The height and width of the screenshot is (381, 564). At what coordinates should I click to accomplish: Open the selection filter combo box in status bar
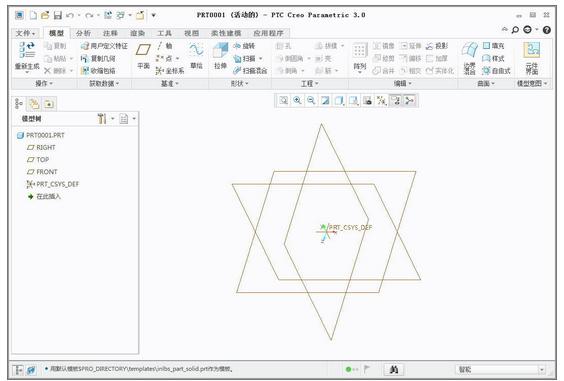pos(501,369)
